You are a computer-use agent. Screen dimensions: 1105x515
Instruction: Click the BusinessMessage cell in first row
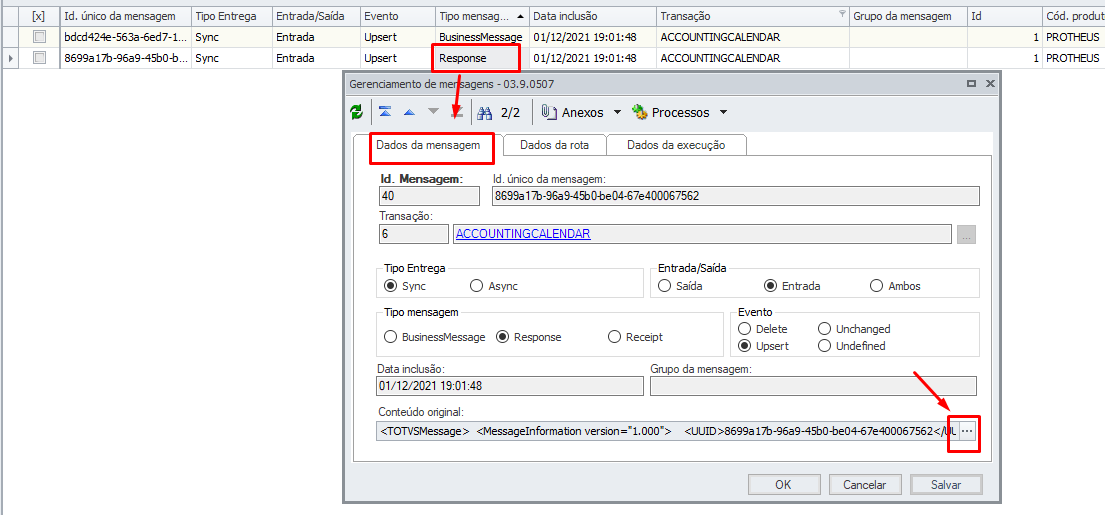point(481,37)
